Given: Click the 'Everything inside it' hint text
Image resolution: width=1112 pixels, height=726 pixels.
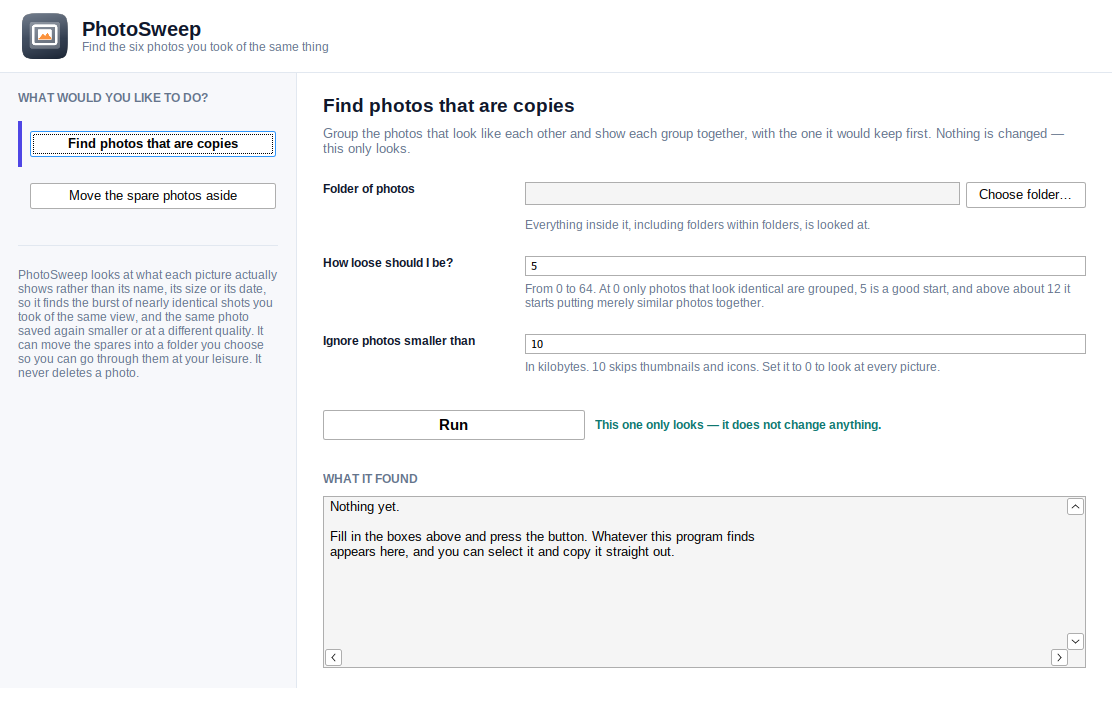Looking at the screenshot, I should (697, 225).
